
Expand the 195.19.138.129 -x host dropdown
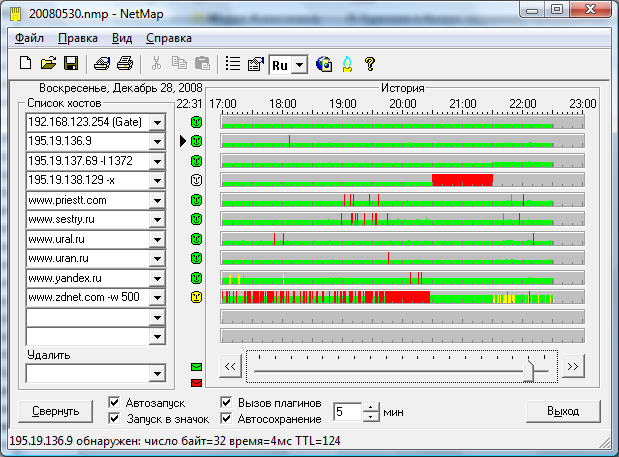pos(157,181)
